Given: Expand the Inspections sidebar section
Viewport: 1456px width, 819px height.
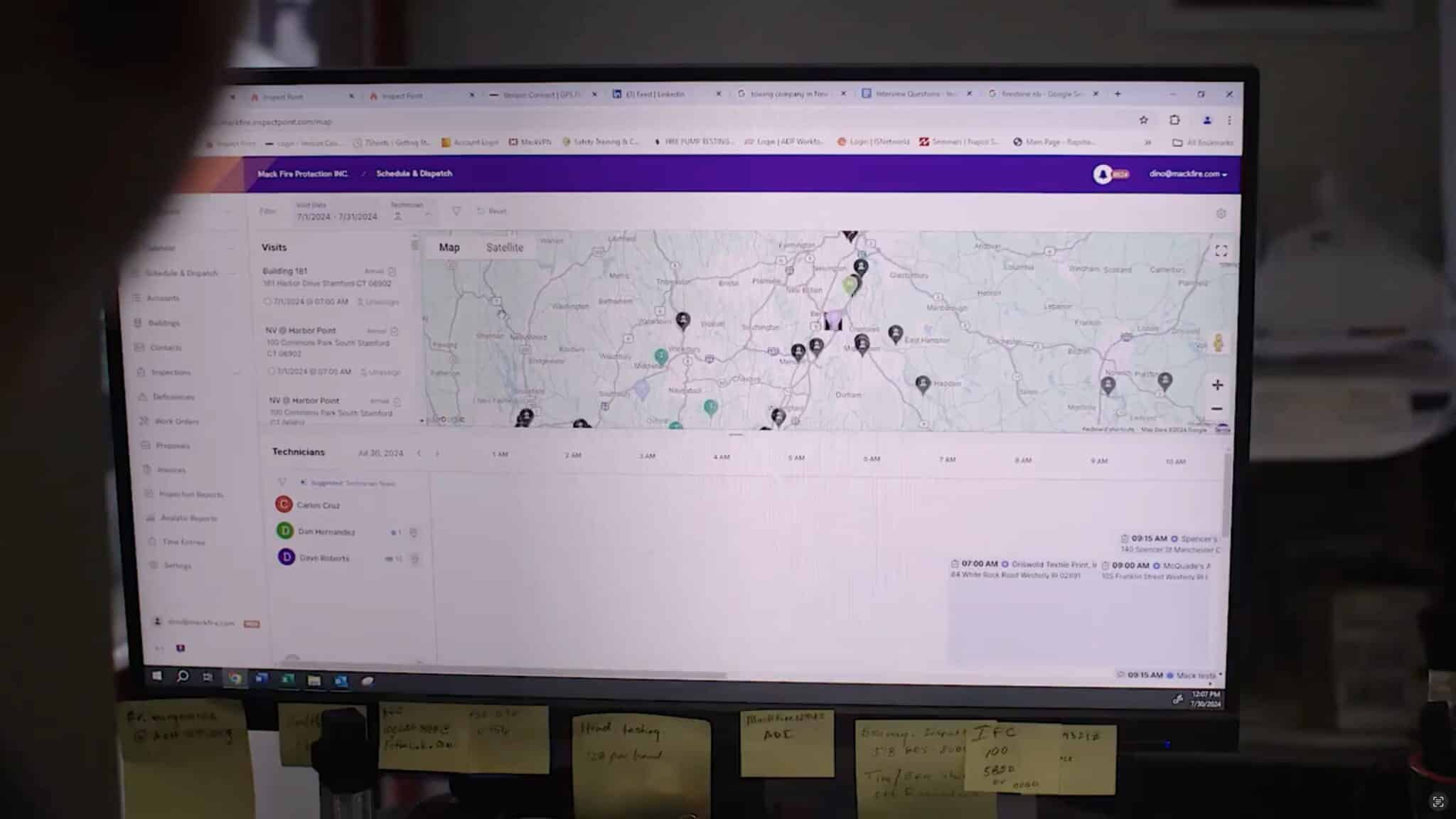Looking at the screenshot, I should tap(235, 373).
